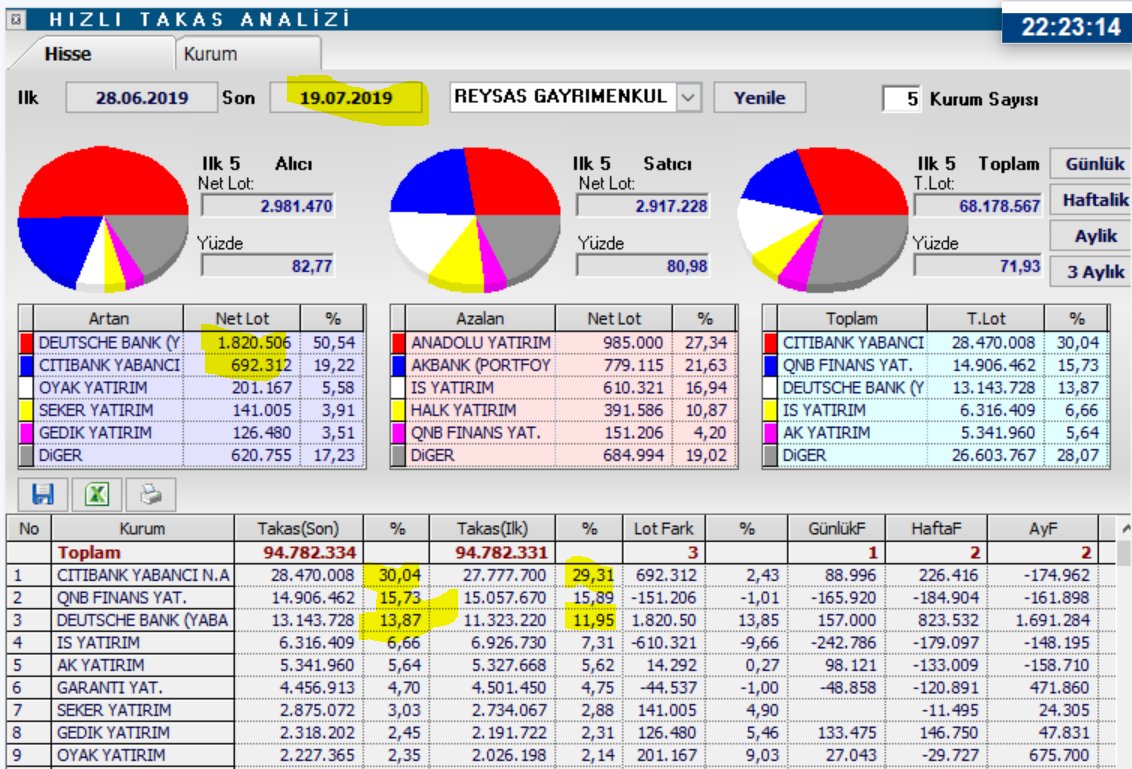Export table with Excel icon
Image resolution: width=1132 pixels, height=769 pixels.
(97, 494)
